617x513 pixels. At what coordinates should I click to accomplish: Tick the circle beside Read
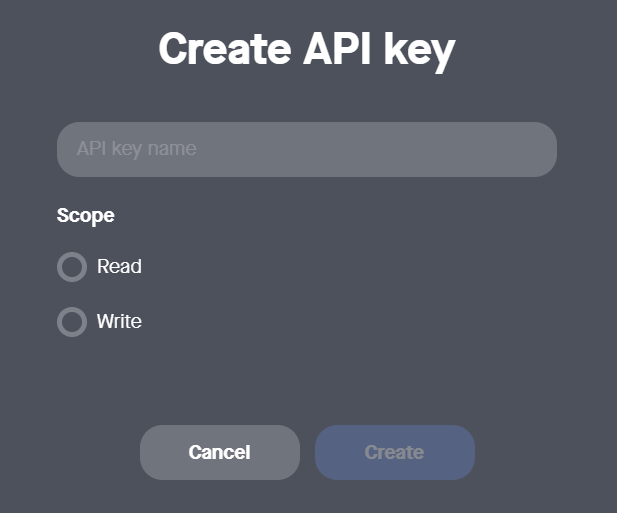click(x=72, y=267)
